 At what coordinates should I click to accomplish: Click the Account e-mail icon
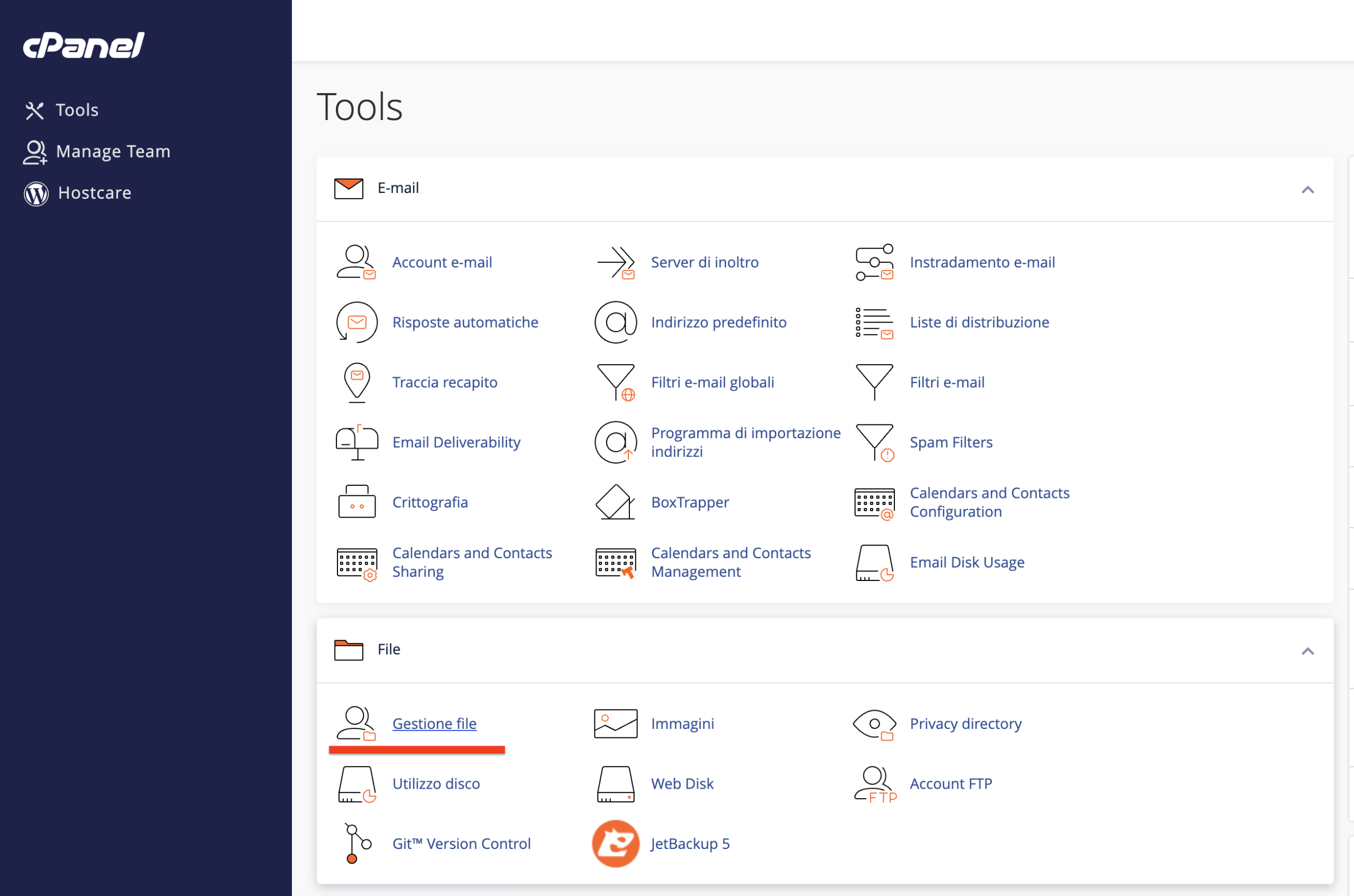(x=356, y=262)
